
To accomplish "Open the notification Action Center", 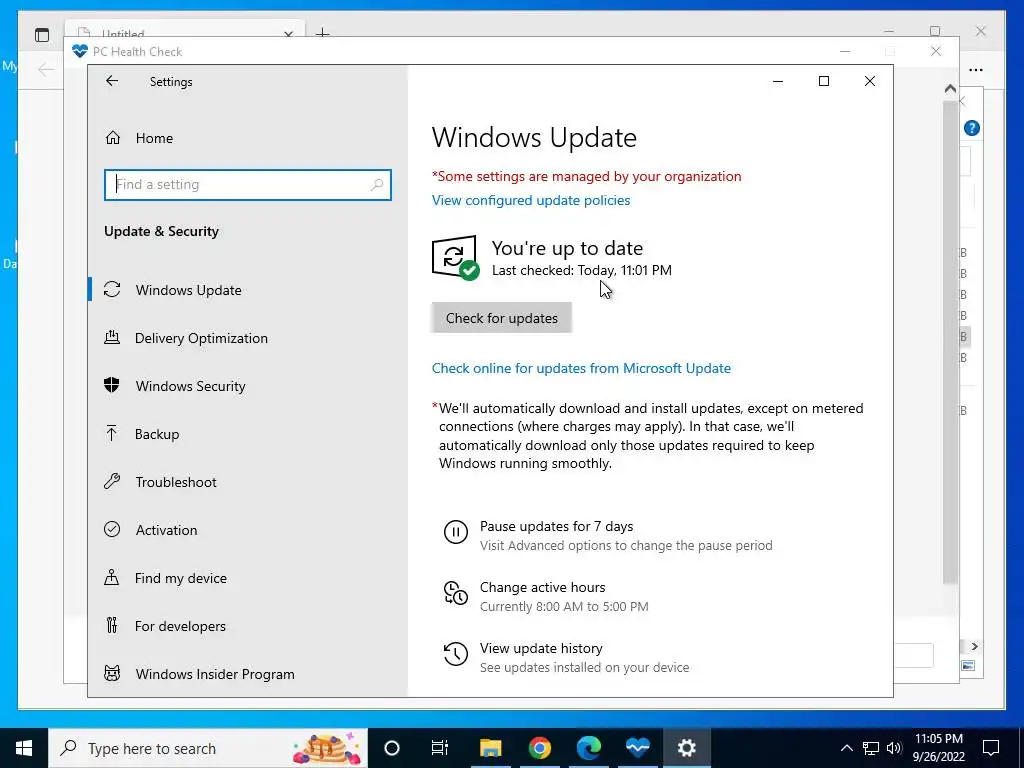I will pyautogui.click(x=991, y=748).
